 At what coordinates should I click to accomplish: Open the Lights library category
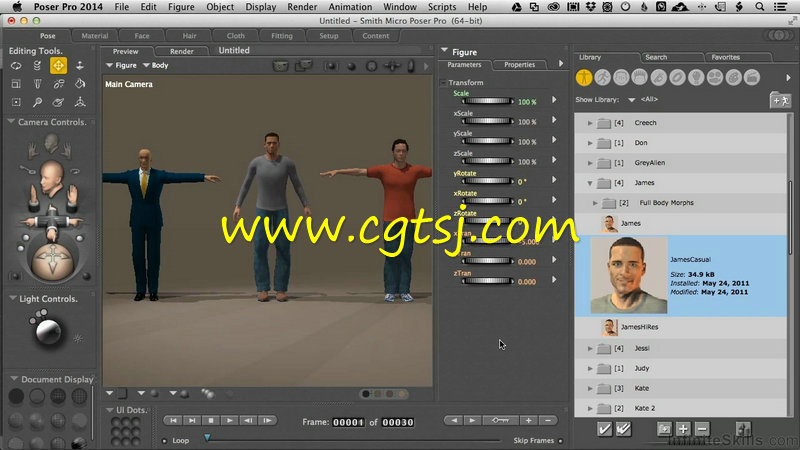696,78
